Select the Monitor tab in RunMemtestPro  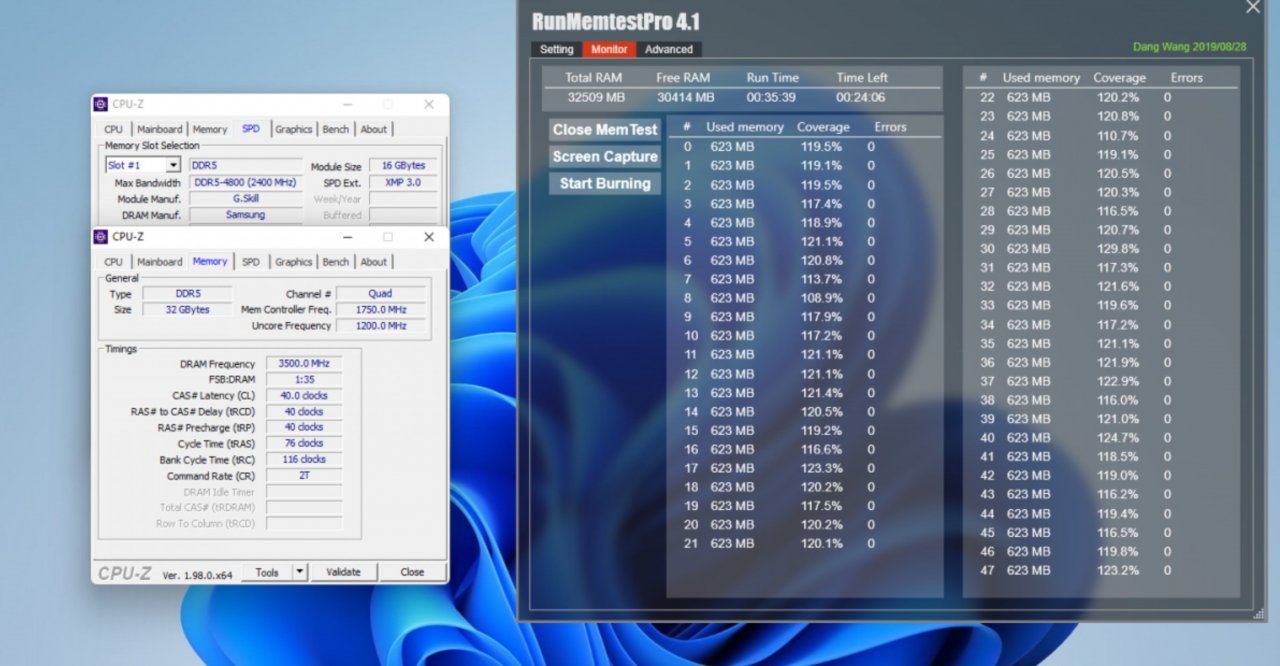(609, 49)
